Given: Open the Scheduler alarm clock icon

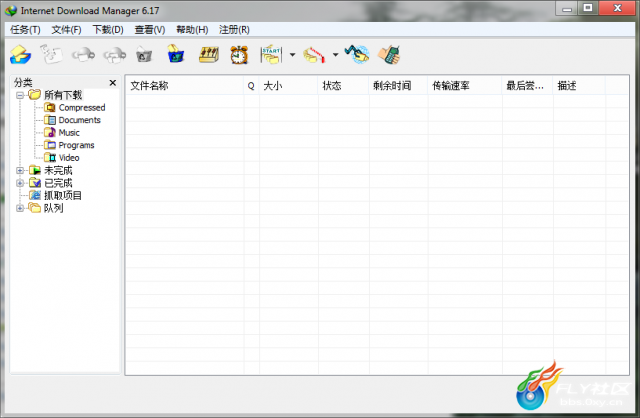Looking at the screenshot, I should pyautogui.click(x=239, y=55).
